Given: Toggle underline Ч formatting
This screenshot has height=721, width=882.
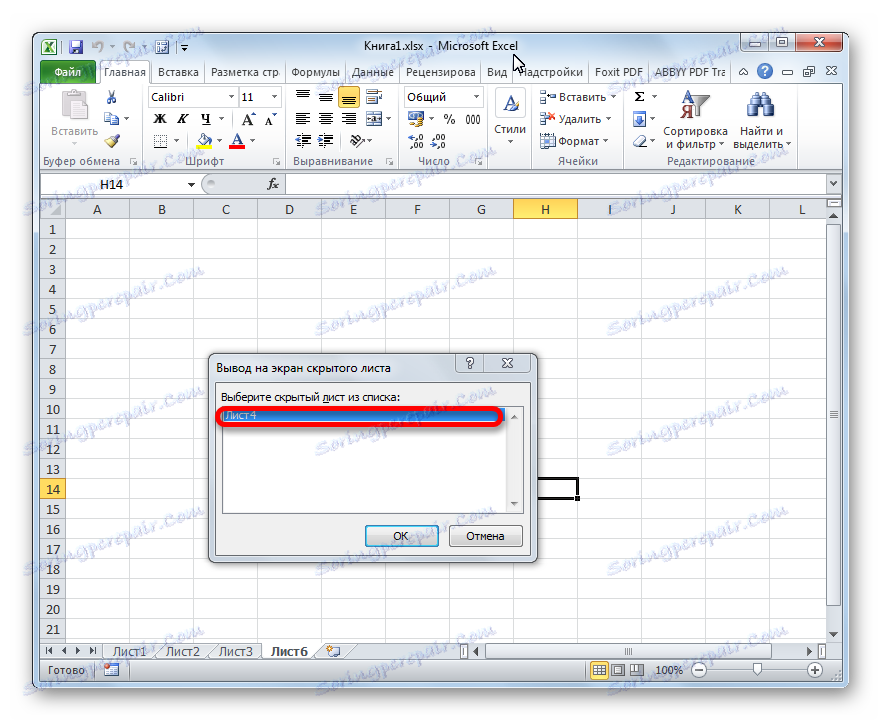Looking at the screenshot, I should coord(205,119).
